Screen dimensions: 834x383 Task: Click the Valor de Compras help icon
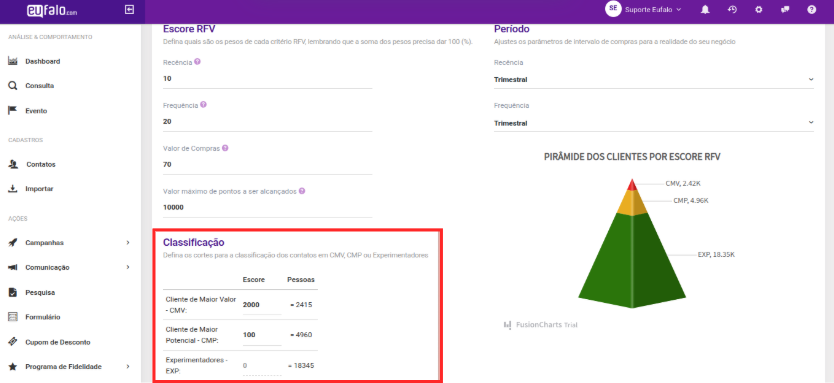[225, 148]
